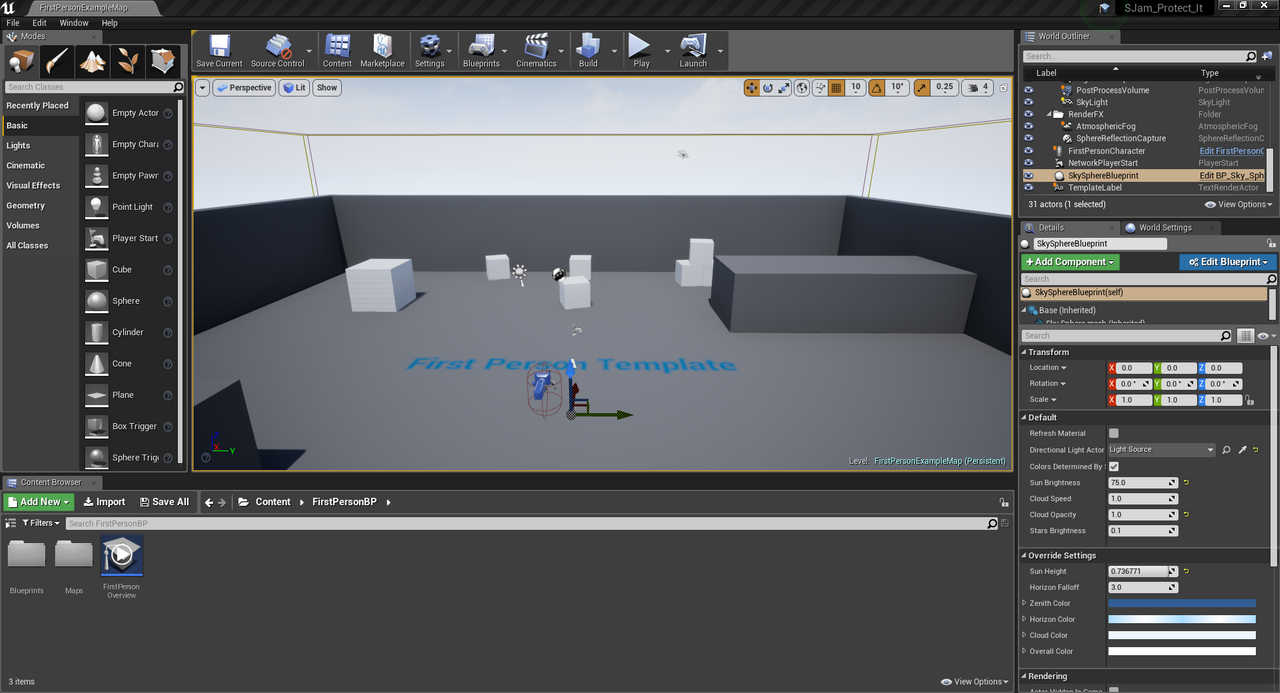Uncheck Colors Determined By Sun checkbox
Image resolution: width=1280 pixels, height=693 pixels.
(1114, 466)
